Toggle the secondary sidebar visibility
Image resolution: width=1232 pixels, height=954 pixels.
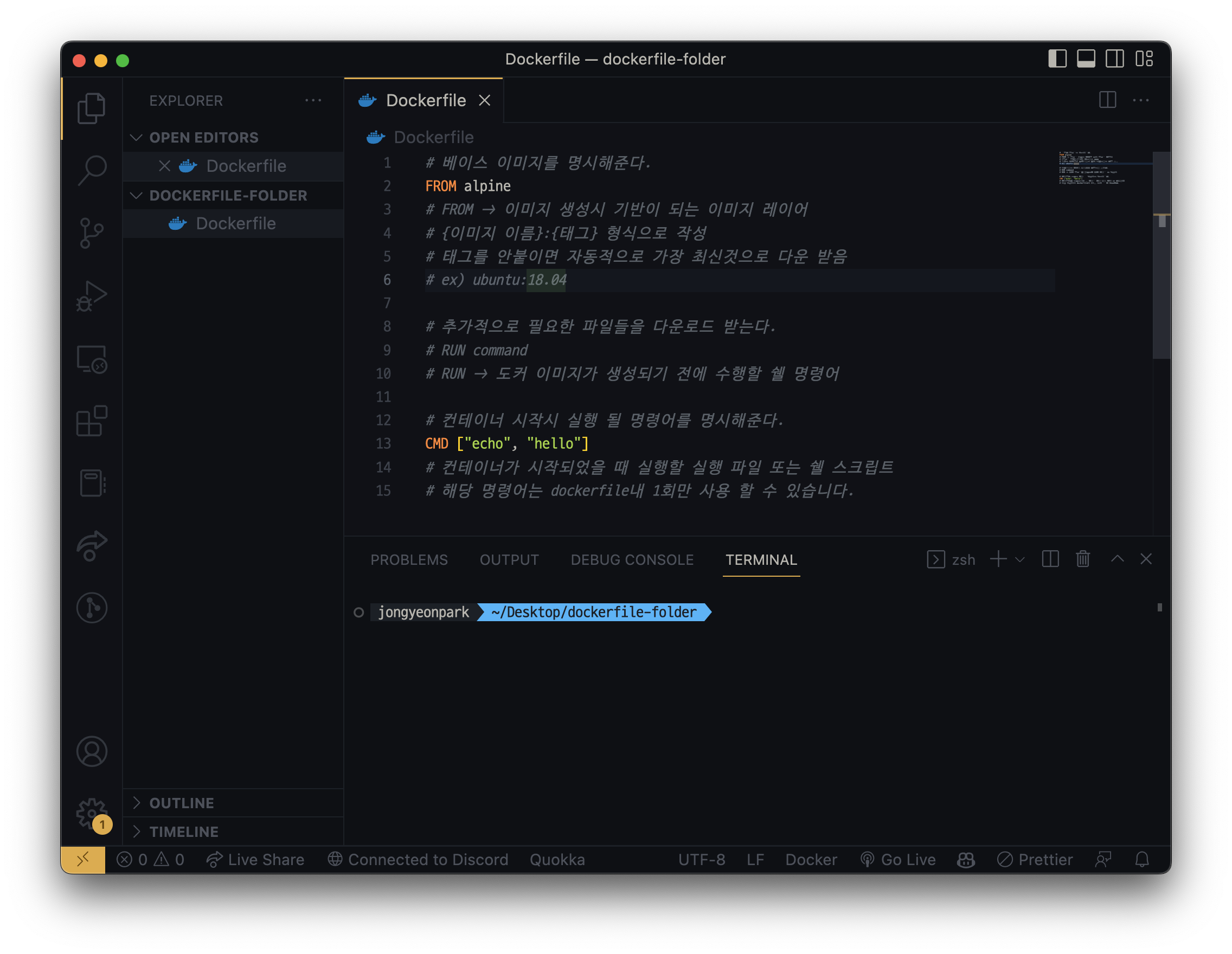point(1115,59)
